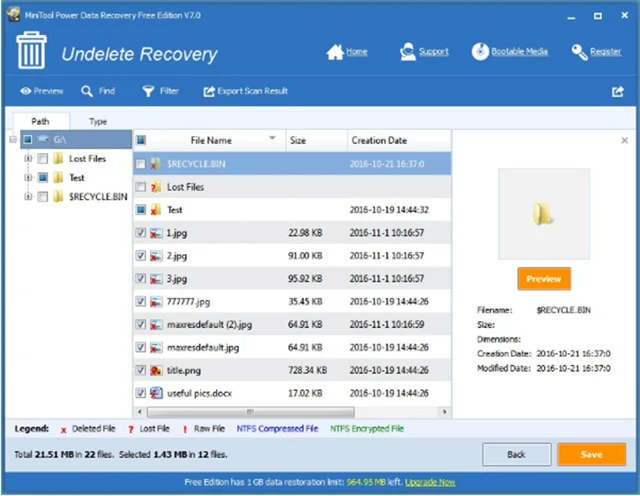Click the 1.jpg deleted image icon
The width and height of the screenshot is (640, 496).
pyautogui.click(x=156, y=233)
